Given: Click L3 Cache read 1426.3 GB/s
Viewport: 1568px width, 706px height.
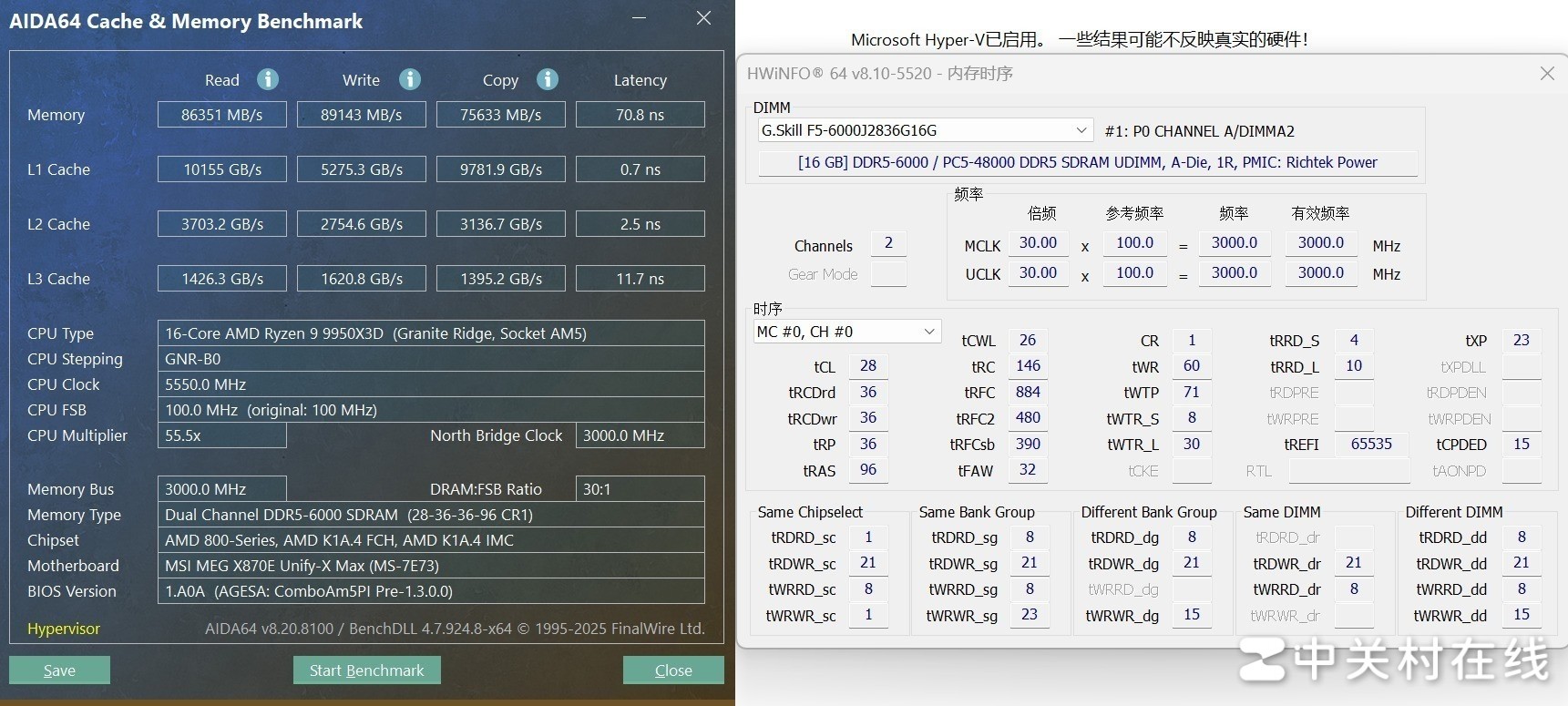Looking at the screenshot, I should tap(222, 279).
